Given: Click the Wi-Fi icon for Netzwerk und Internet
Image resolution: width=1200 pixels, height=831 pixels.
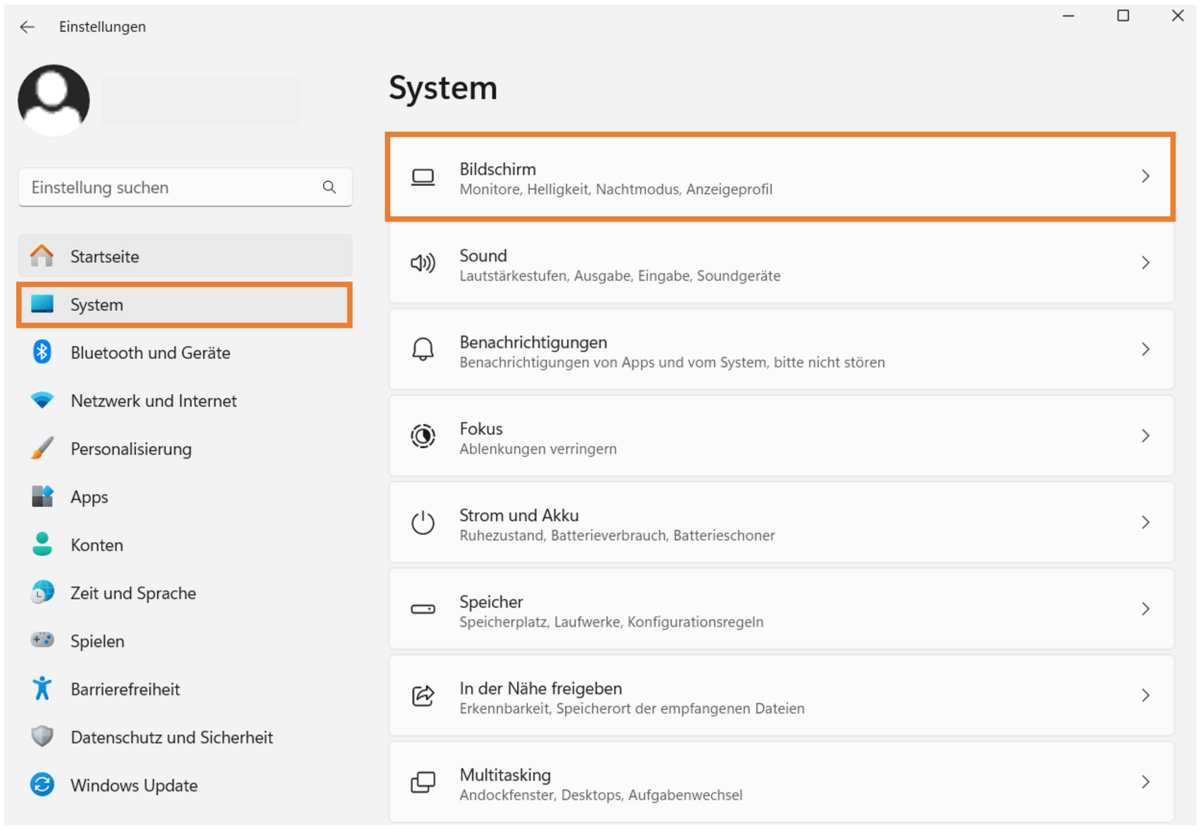Looking at the screenshot, I should pyautogui.click(x=42, y=400).
